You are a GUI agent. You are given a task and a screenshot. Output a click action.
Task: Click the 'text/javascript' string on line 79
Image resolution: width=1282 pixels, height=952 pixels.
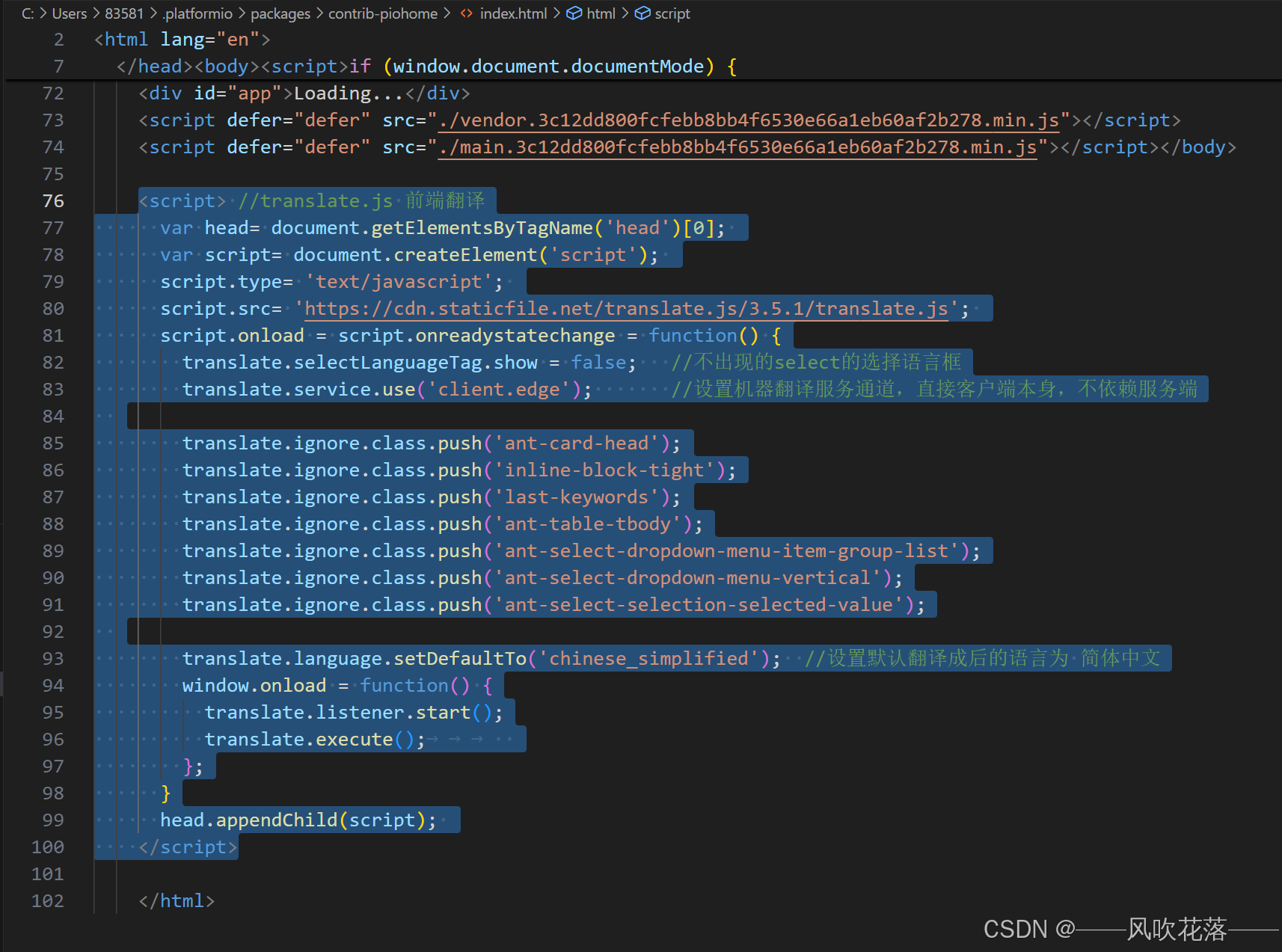pyautogui.click(x=399, y=282)
